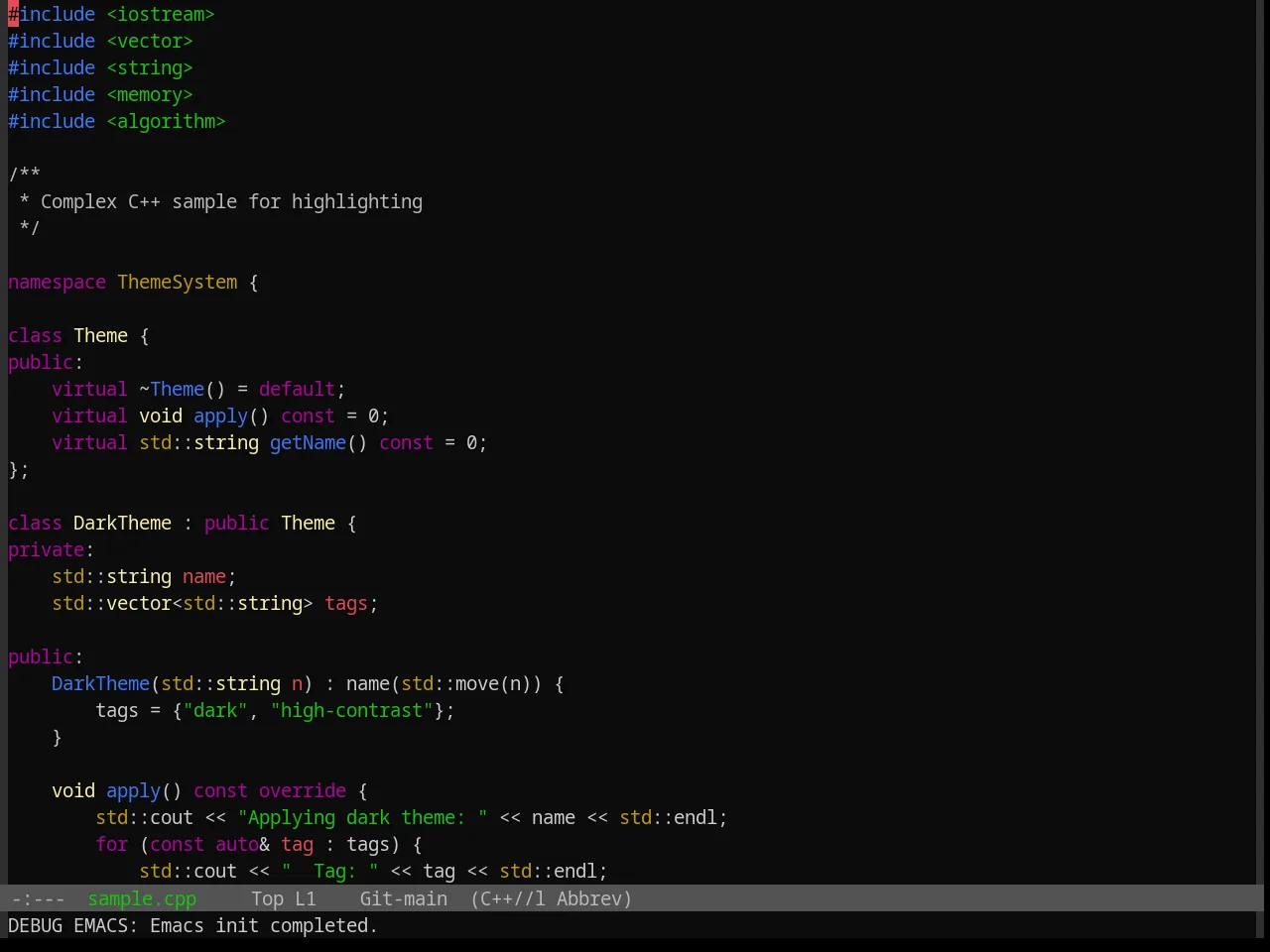Image resolution: width=1270 pixels, height=952 pixels.
Task: Click the comment 'Complex C++ sample for highlighting'
Action: point(231,201)
